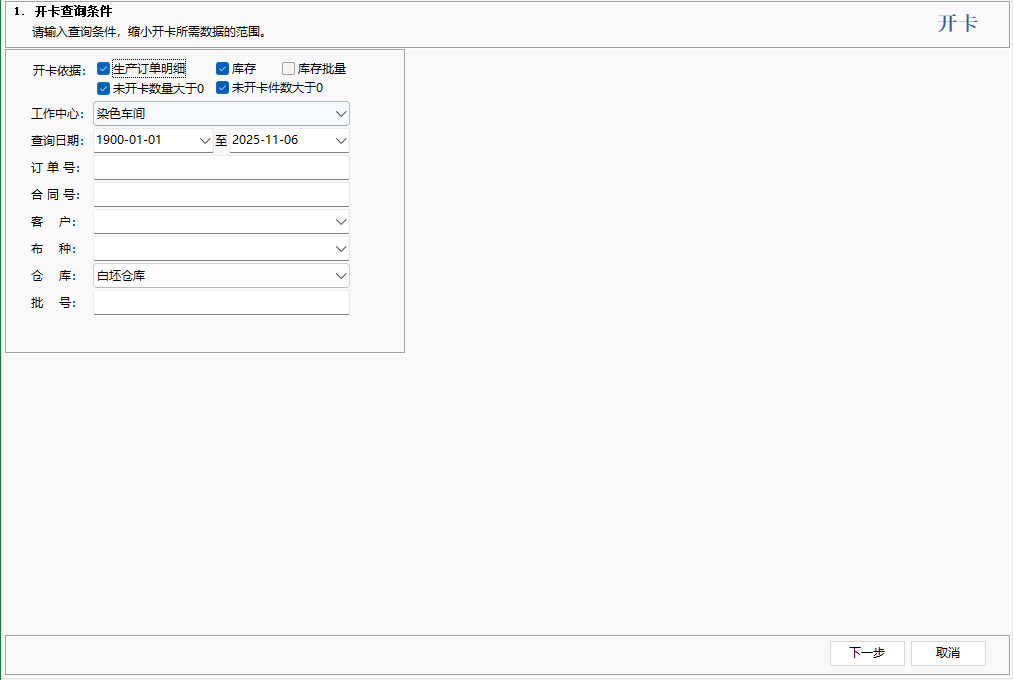The width and height of the screenshot is (1013, 680).
Task: Click inside the 布种 combo box field
Action: pos(212,249)
